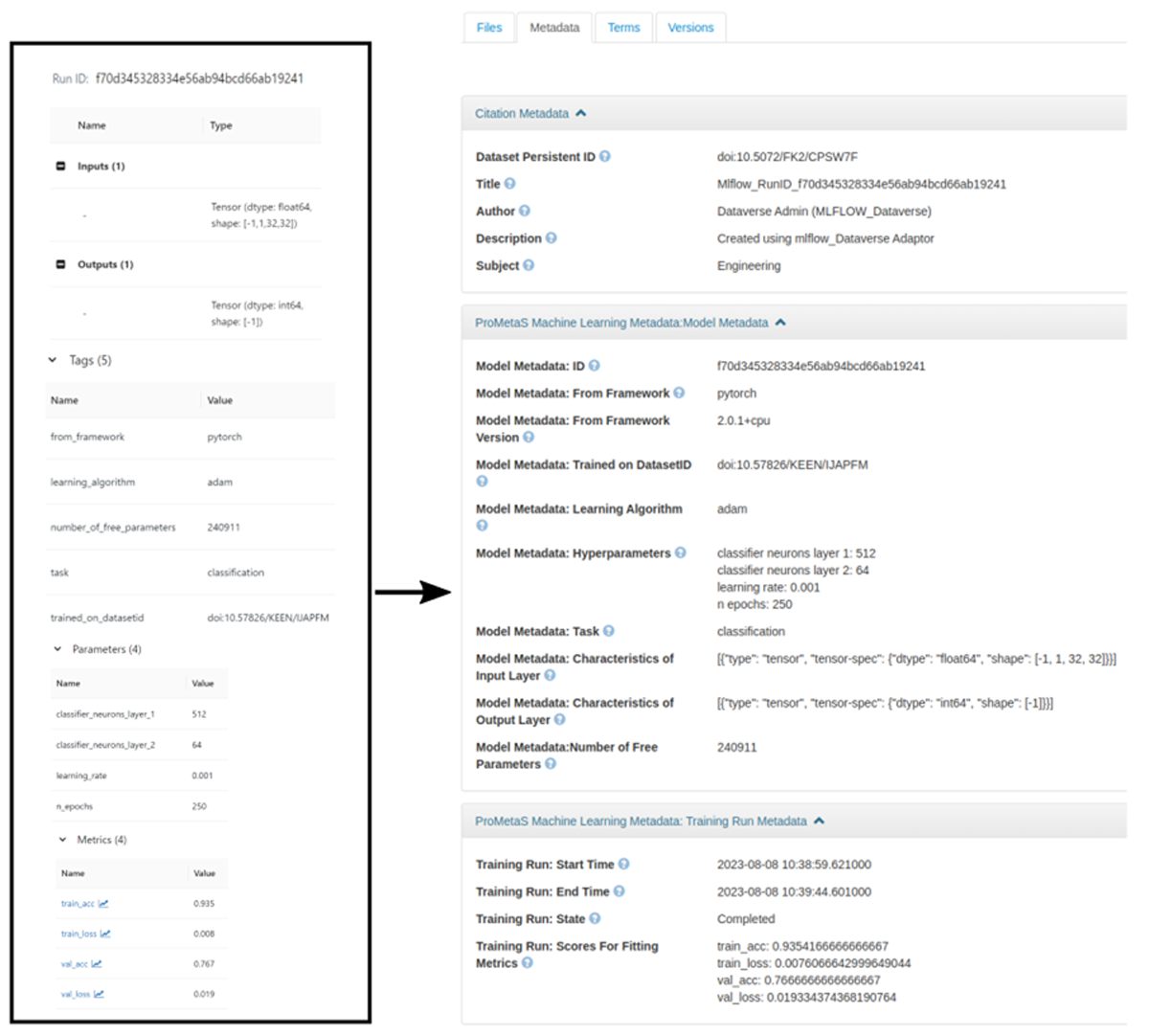Viewport: 1149px width, 1036px height.
Task: Select the trained_on_datasetid tag name
Action: (97, 618)
